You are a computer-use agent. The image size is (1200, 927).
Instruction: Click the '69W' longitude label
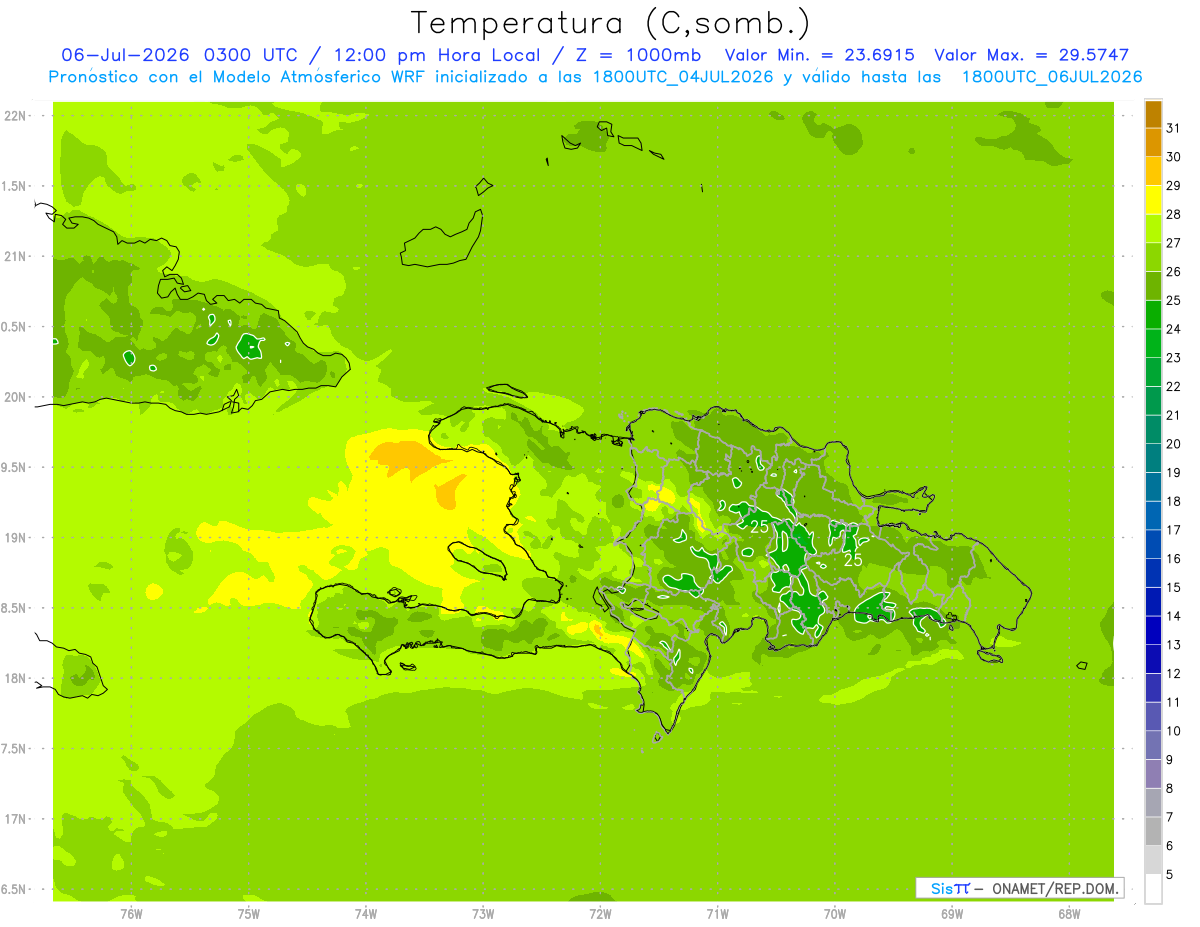pyautogui.click(x=952, y=914)
